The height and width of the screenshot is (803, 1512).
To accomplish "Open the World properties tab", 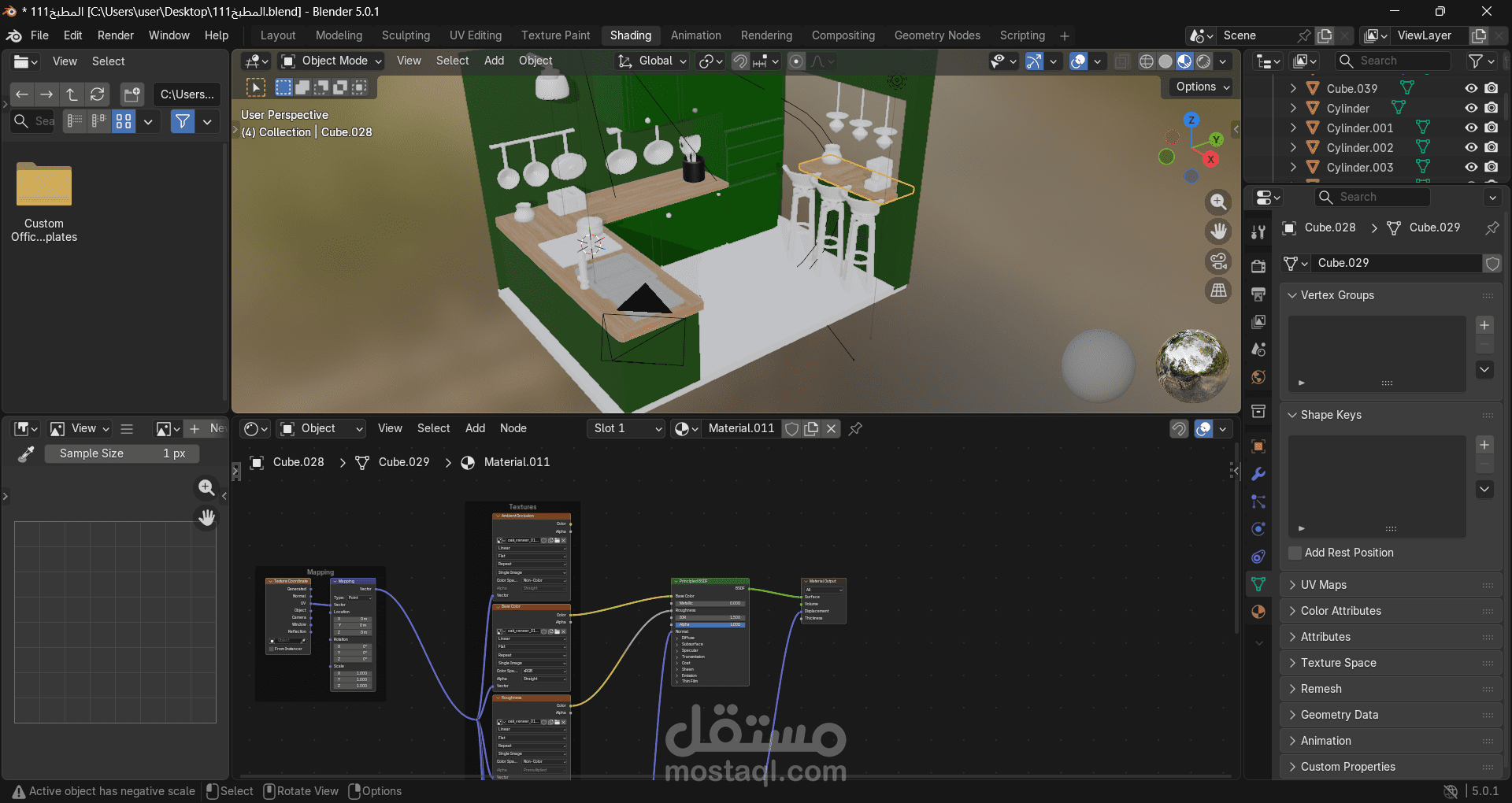I will [1258, 377].
